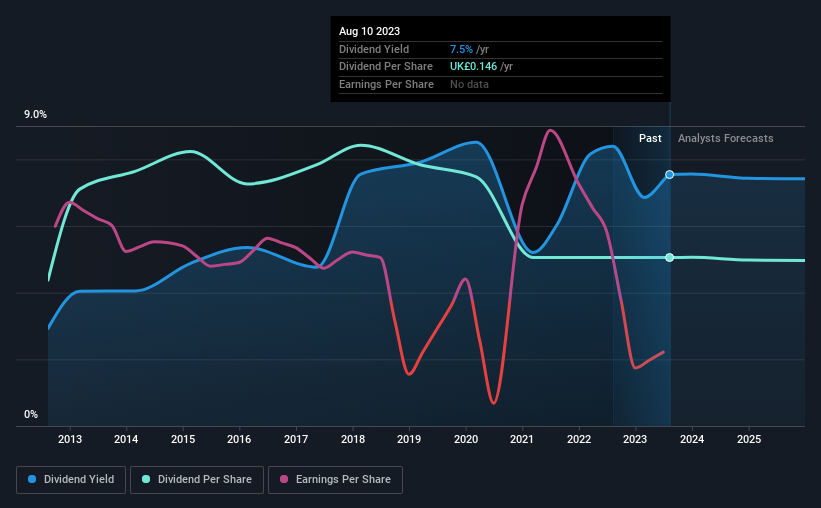Click the 2021 x-axis label
The image size is (821, 508).
[x=522, y=439]
